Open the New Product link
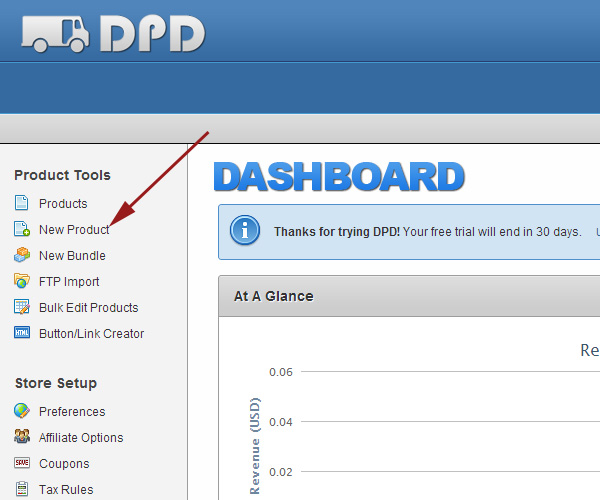 pos(74,230)
